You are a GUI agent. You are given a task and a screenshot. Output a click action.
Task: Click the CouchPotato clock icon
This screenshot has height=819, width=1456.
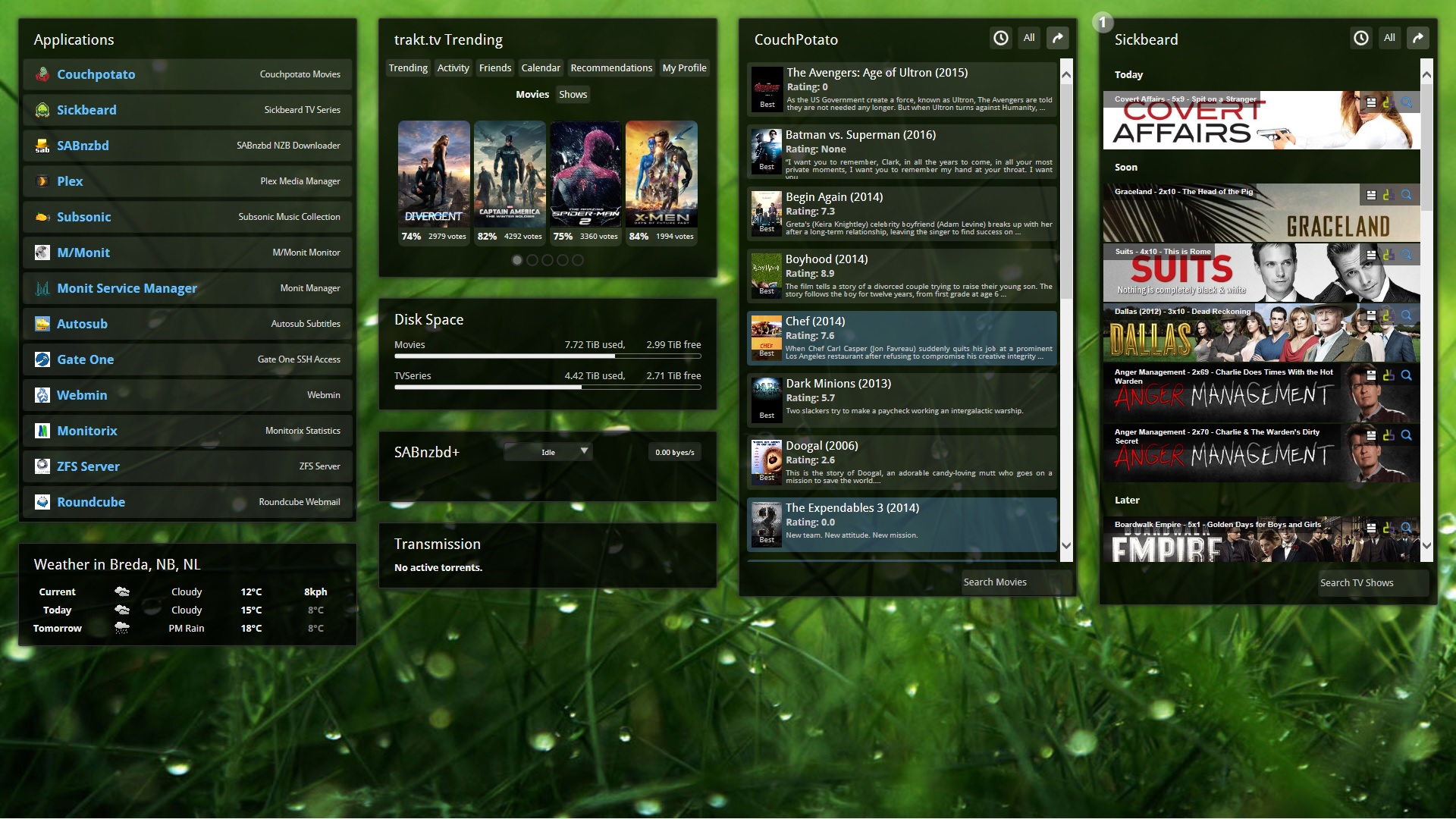(1001, 38)
